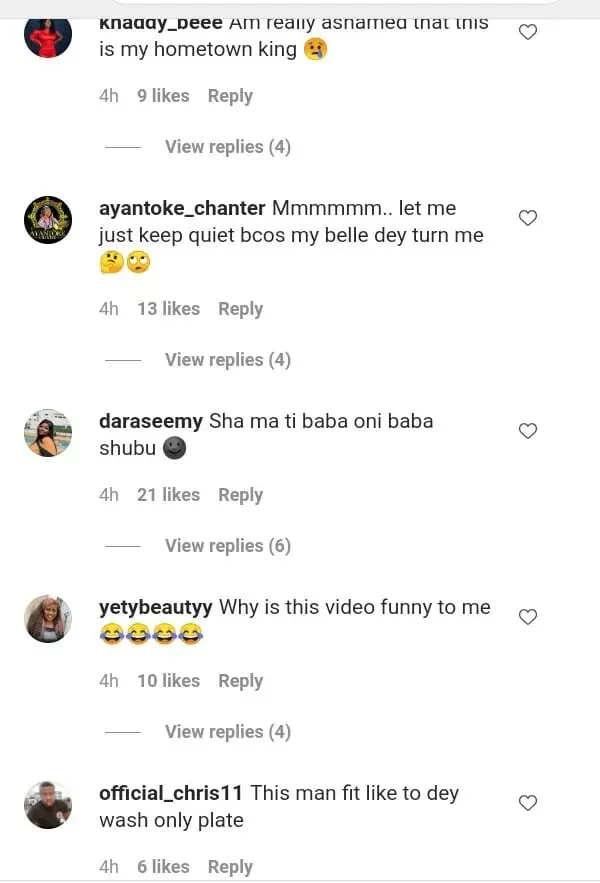View yetybeautyy's profile picture
The width and height of the screenshot is (600, 883).
pos(48,619)
